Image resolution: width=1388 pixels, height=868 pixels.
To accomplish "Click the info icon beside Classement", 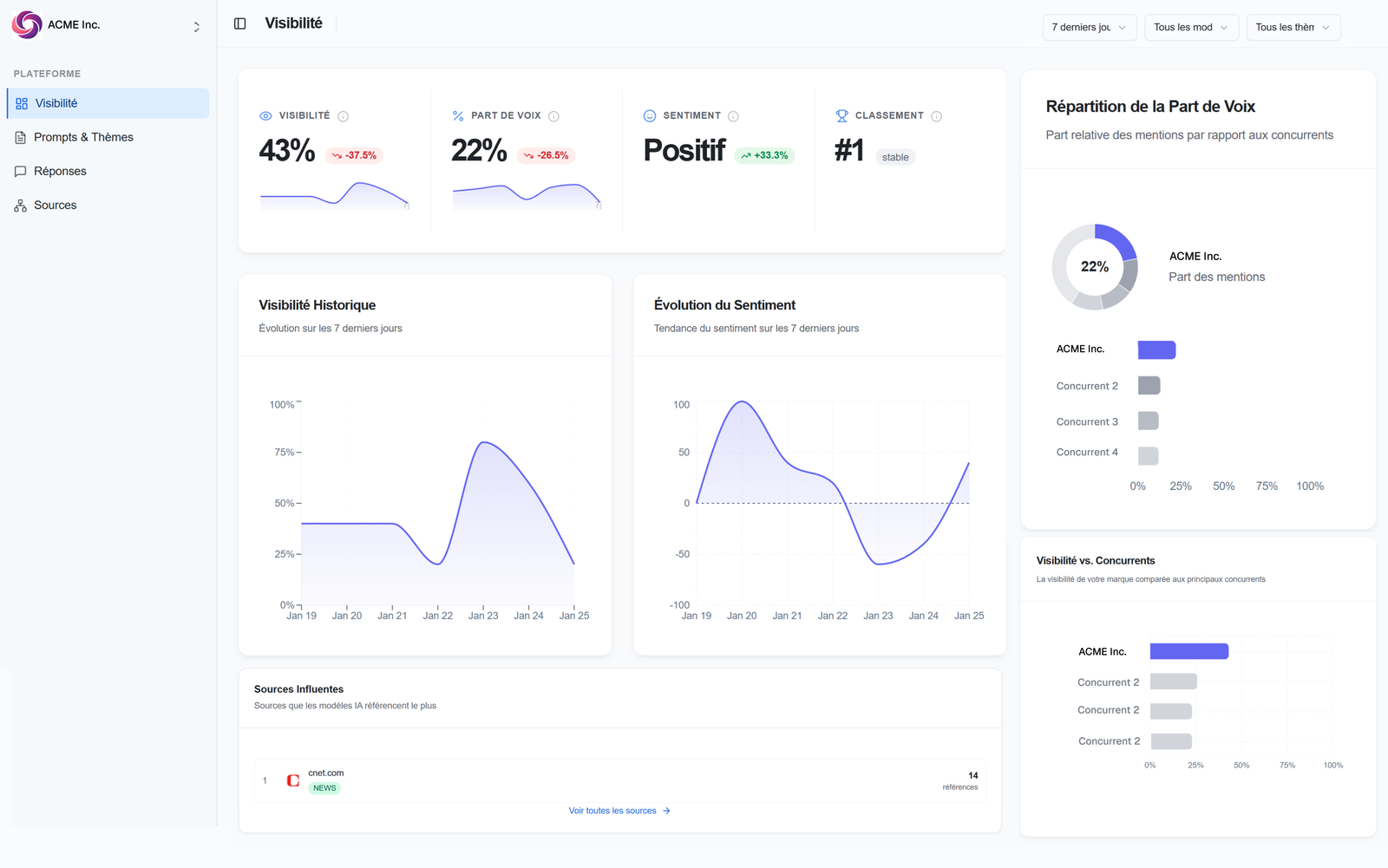I will tap(937, 116).
